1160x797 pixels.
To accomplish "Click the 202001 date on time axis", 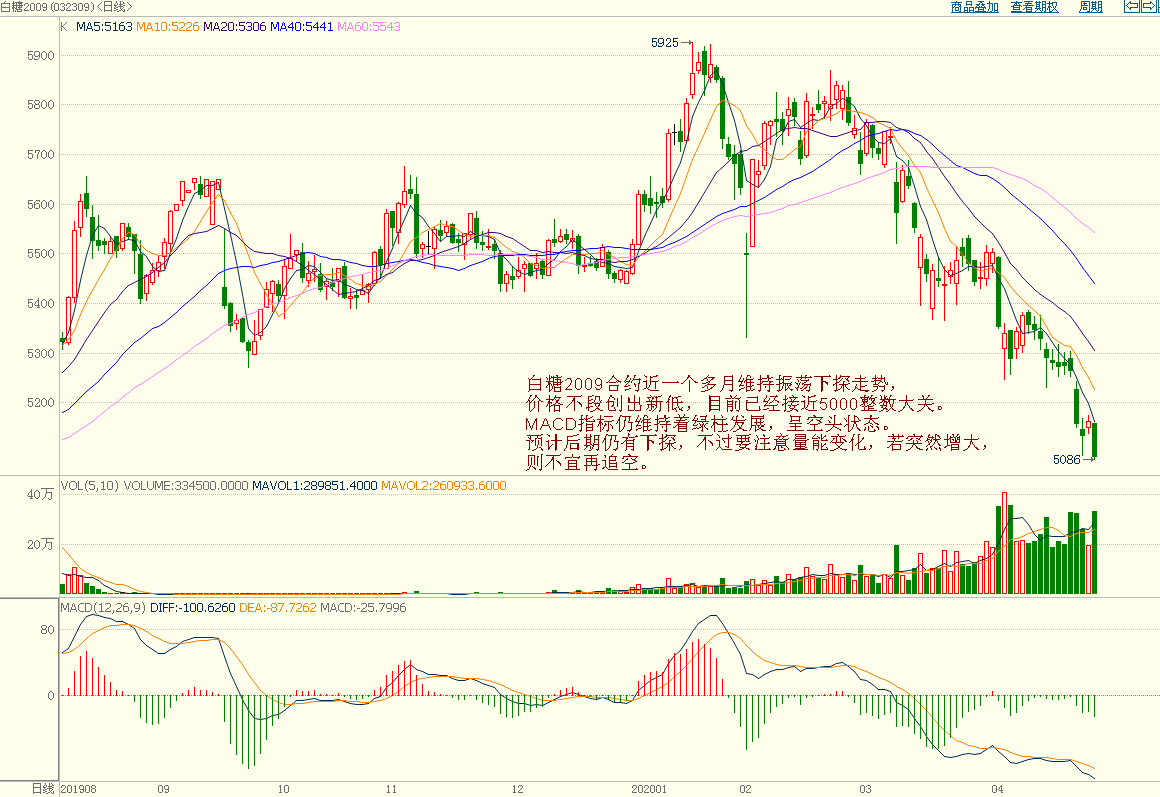I will (x=649, y=789).
